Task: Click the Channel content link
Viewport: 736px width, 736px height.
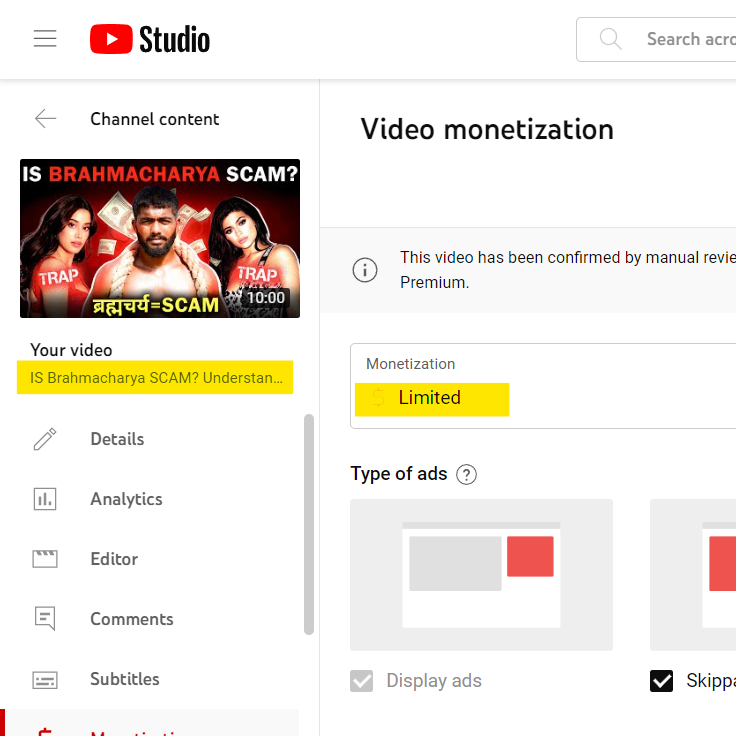Action: [x=154, y=119]
